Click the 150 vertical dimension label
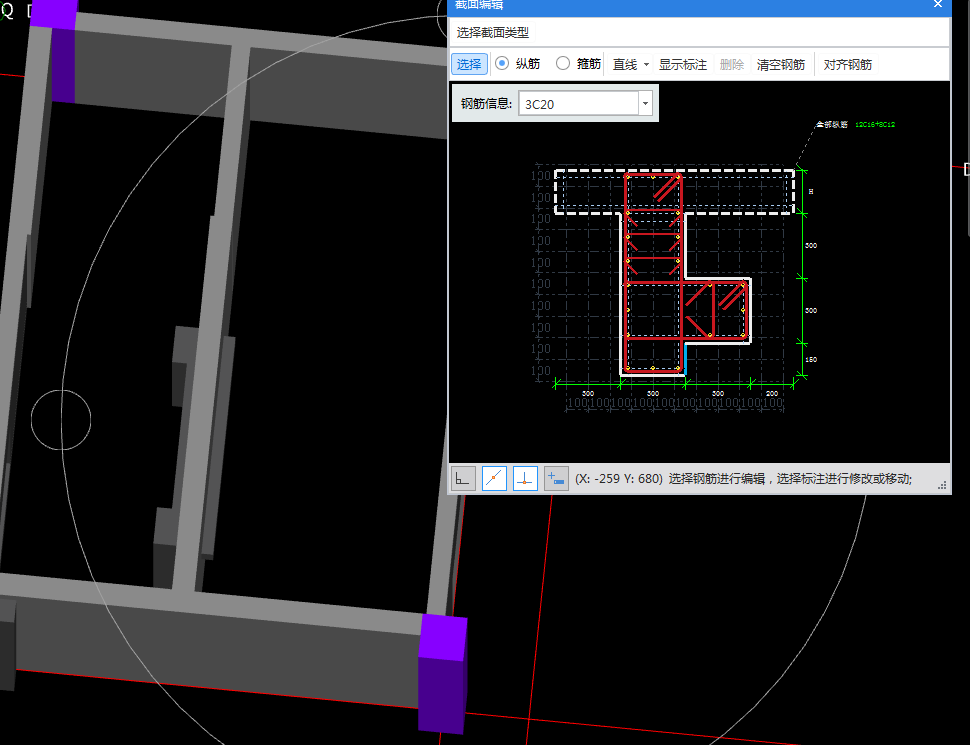Screen dimensions: 970x745 [x=811, y=360]
